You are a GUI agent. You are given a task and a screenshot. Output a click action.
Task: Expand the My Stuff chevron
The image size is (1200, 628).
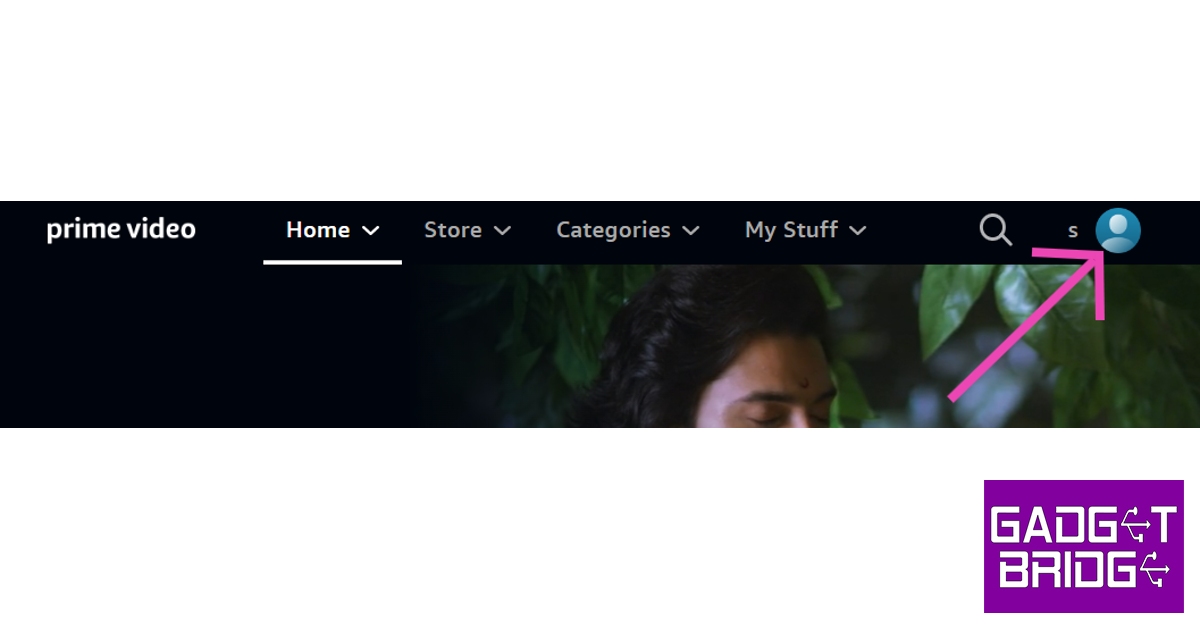coord(857,231)
